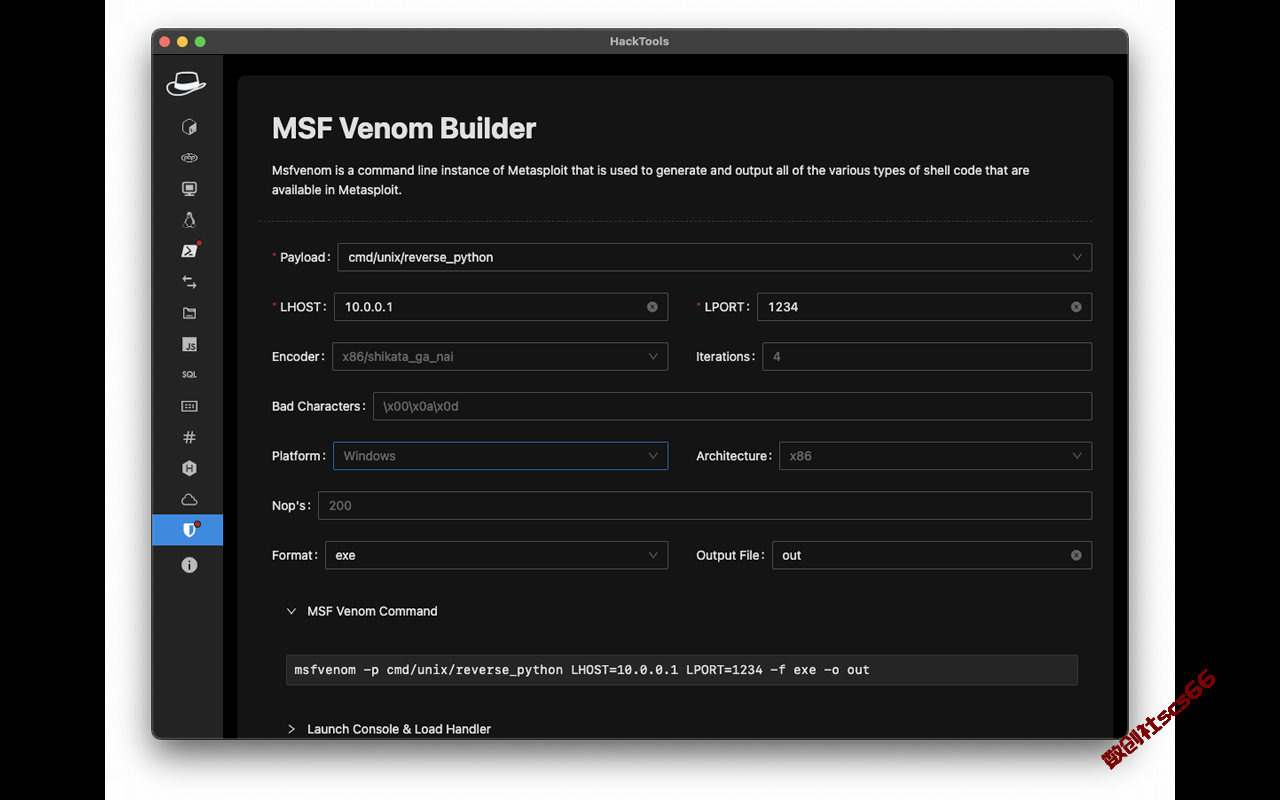Open the Format dropdown
Viewport: 1280px width, 800px height.
pos(496,555)
